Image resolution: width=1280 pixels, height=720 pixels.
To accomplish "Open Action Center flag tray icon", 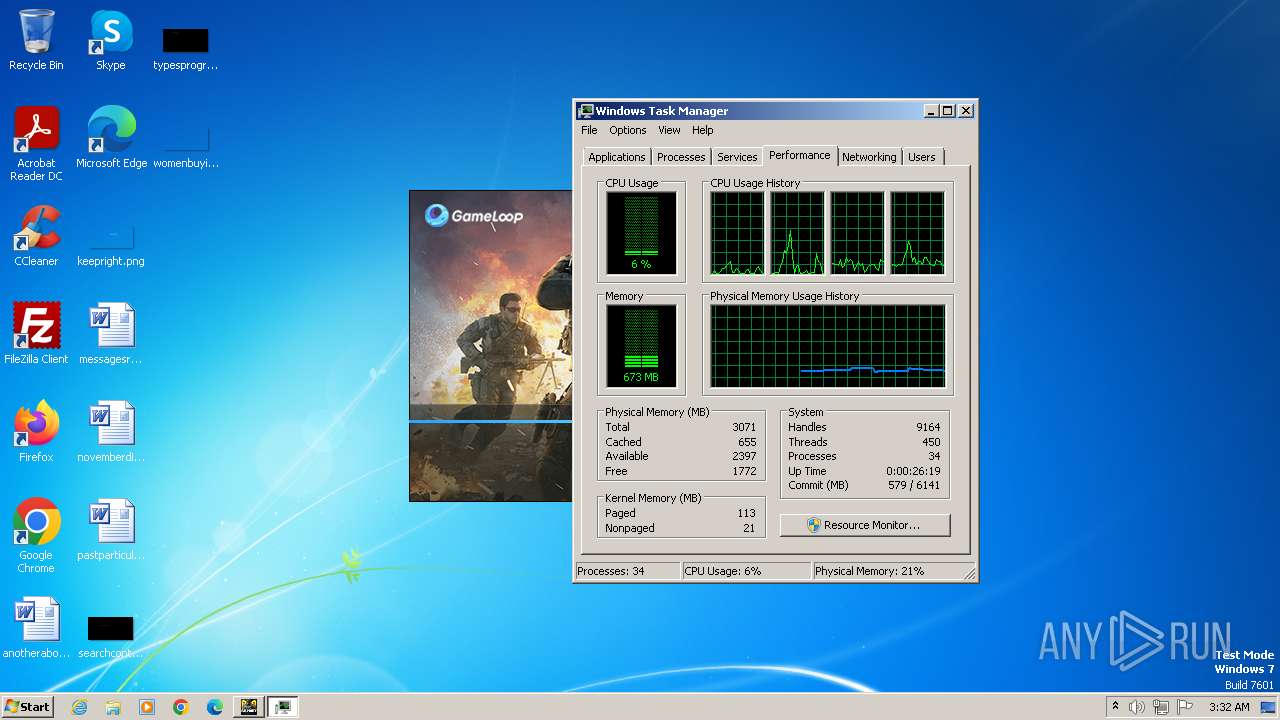I will tap(1185, 707).
